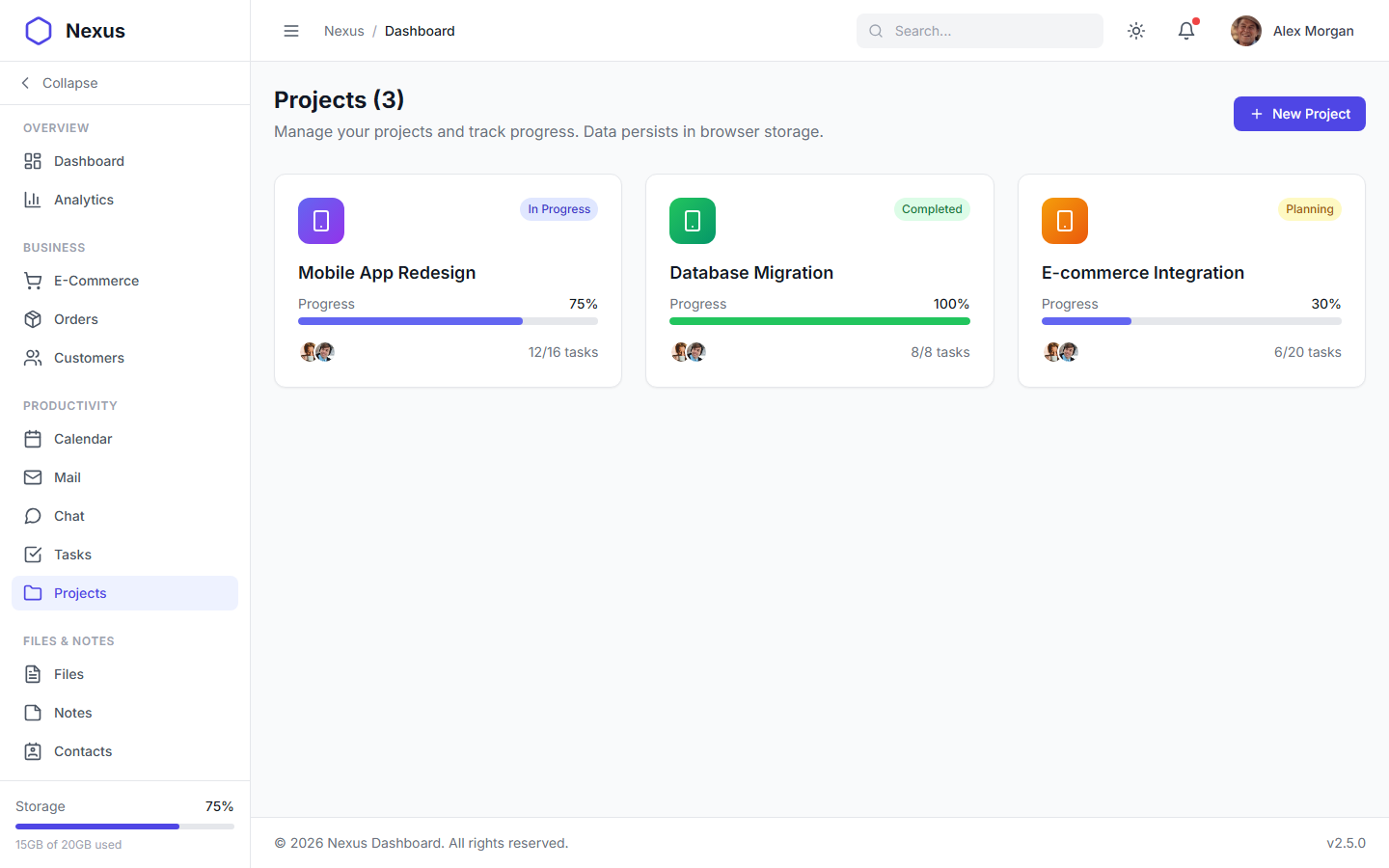
Task: Navigate to the Orders label
Action: coord(76,319)
